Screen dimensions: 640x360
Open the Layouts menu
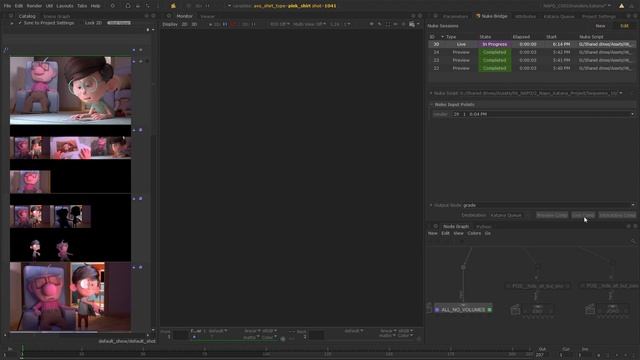[65, 6]
